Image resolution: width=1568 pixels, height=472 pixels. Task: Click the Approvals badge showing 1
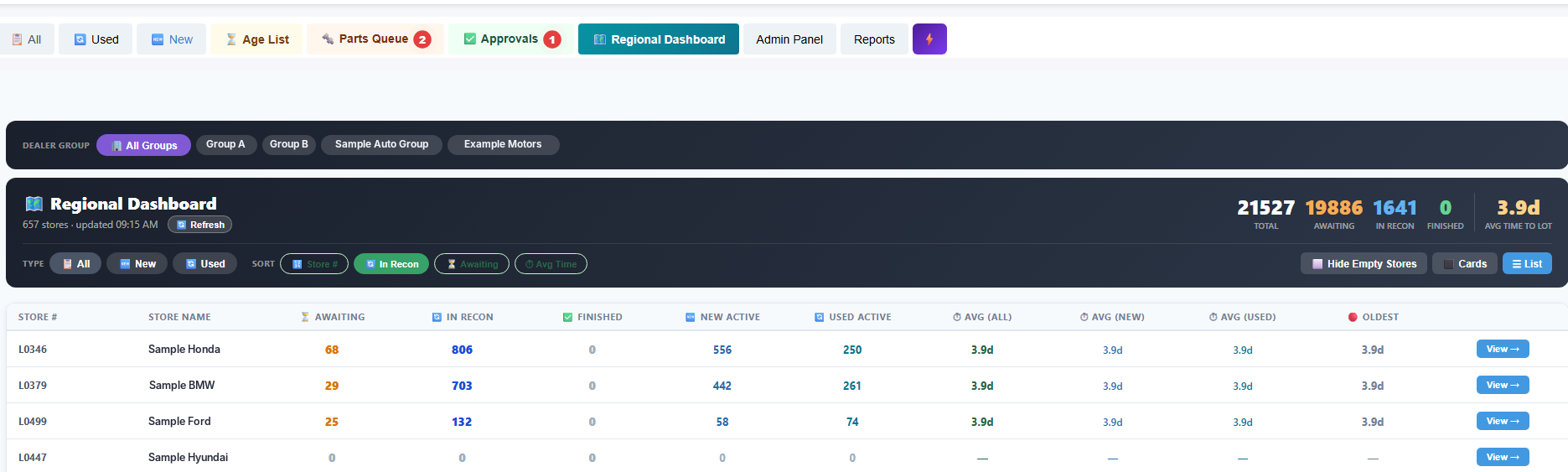pos(552,39)
